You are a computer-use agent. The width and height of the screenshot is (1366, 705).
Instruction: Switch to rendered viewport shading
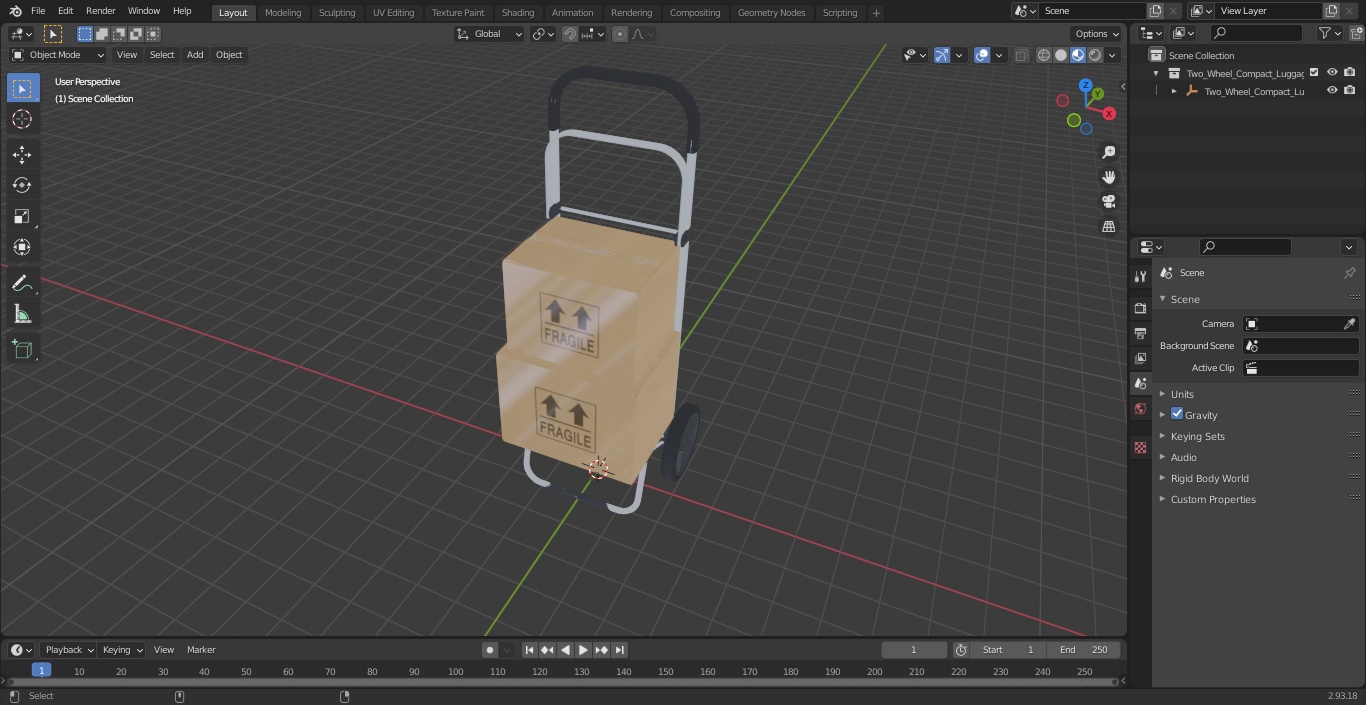click(1095, 55)
